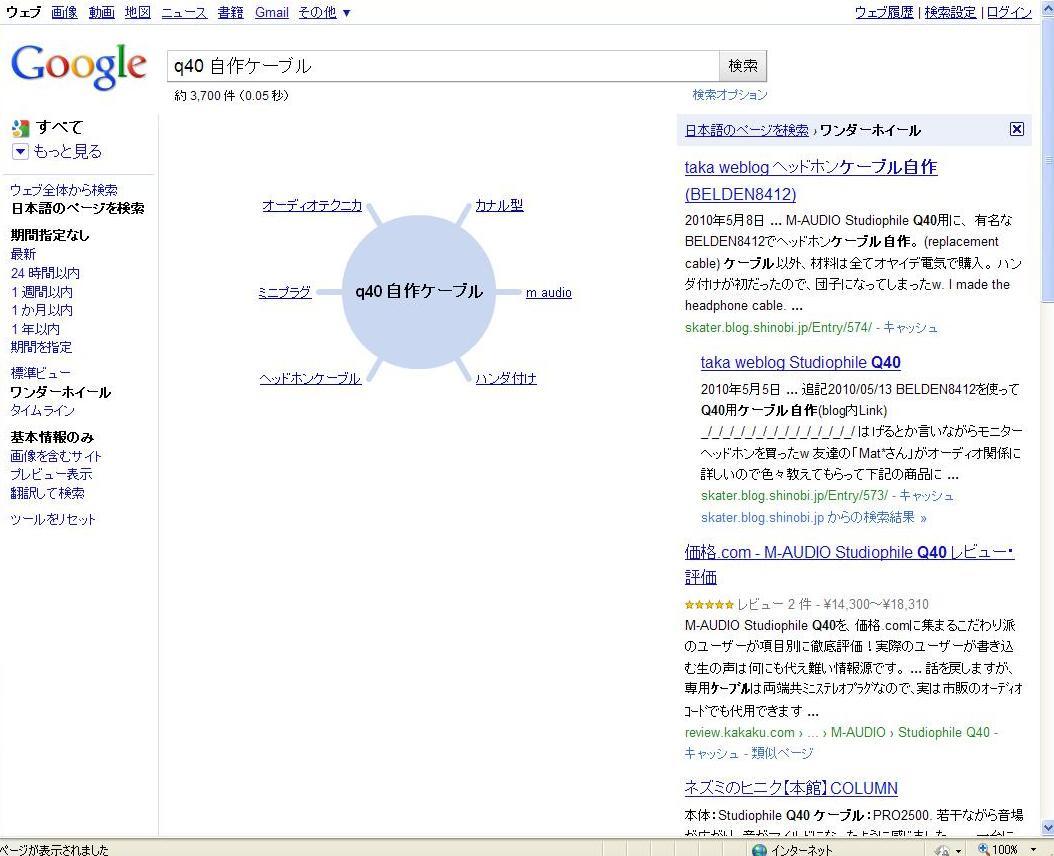Open 検索オプション link
Image resolution: width=1054 pixels, height=856 pixels.
730,95
